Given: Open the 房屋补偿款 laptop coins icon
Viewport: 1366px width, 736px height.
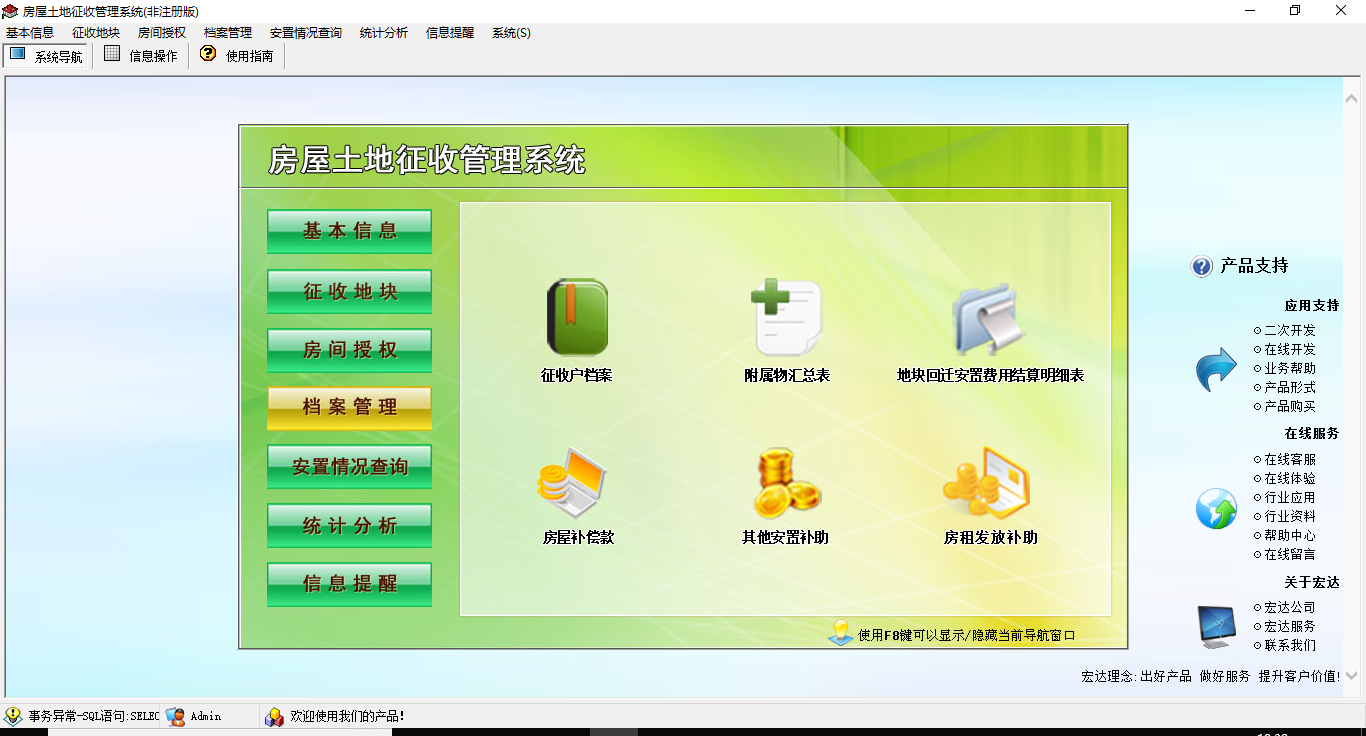Looking at the screenshot, I should point(573,482).
